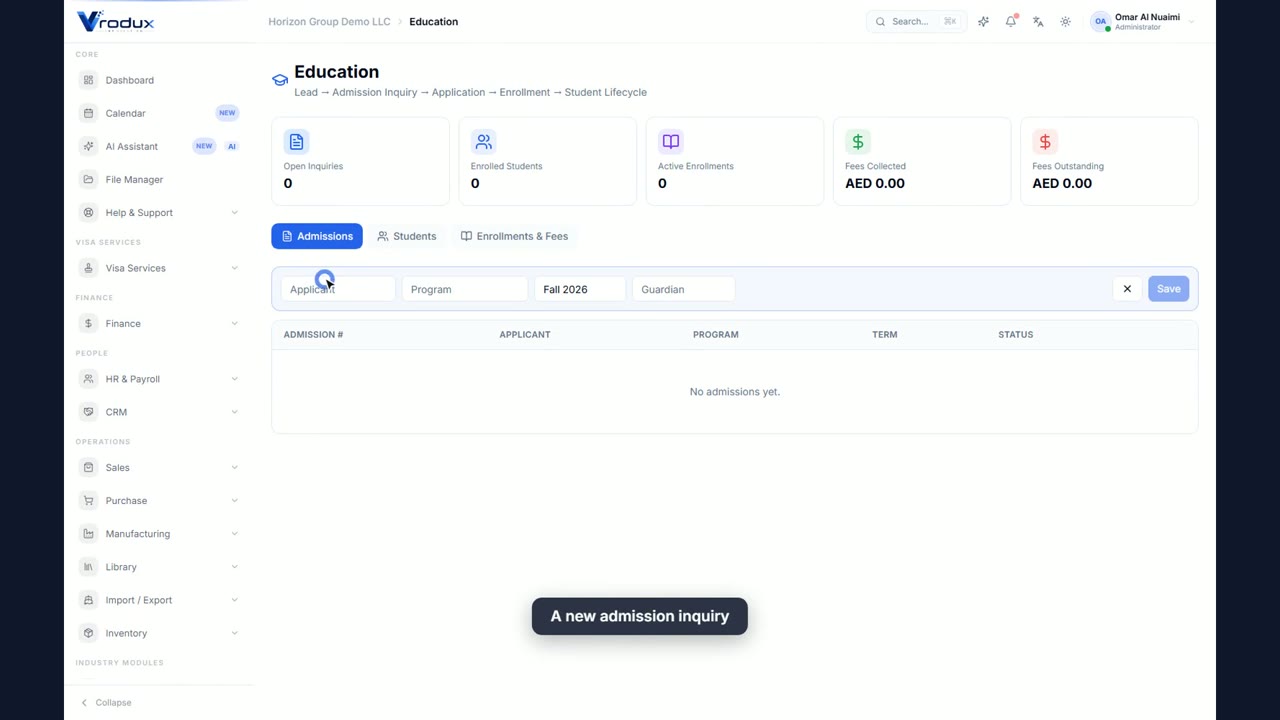Image resolution: width=1280 pixels, height=720 pixels.
Task: Click the Library books icon
Action: 88,566
